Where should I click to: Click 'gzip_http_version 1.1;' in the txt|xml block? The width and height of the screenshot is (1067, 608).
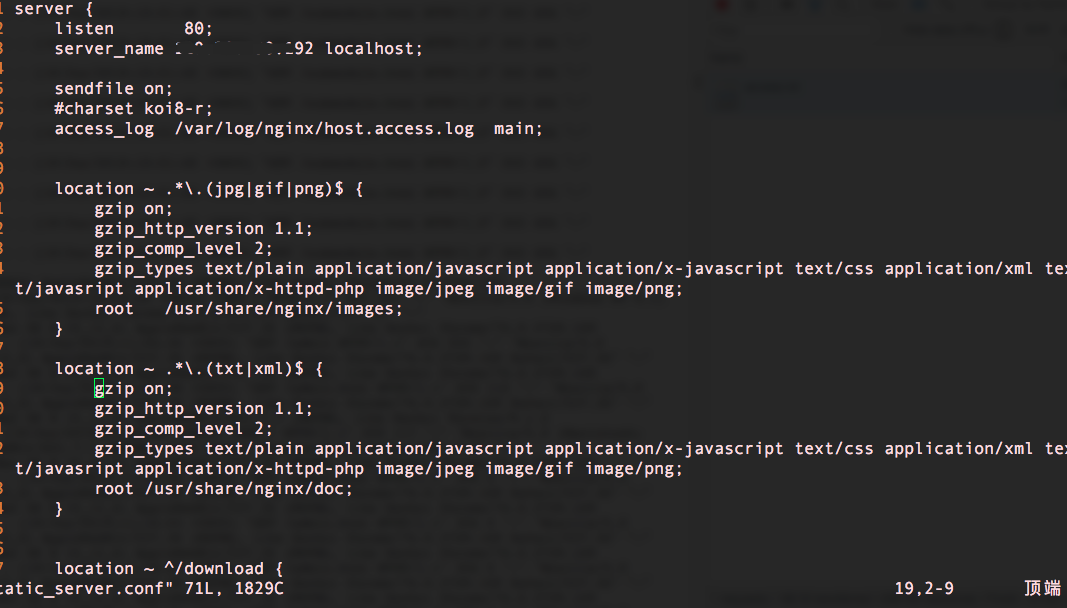(203, 409)
